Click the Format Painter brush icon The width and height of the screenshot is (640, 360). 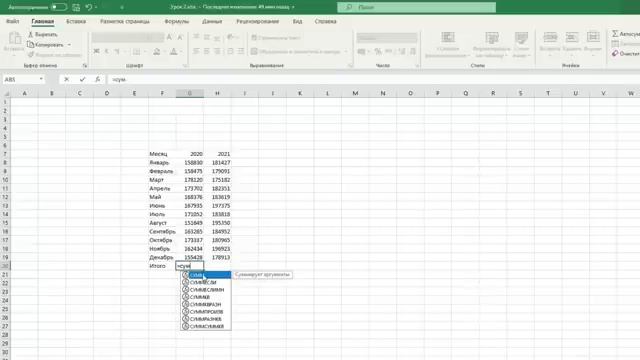(31, 55)
